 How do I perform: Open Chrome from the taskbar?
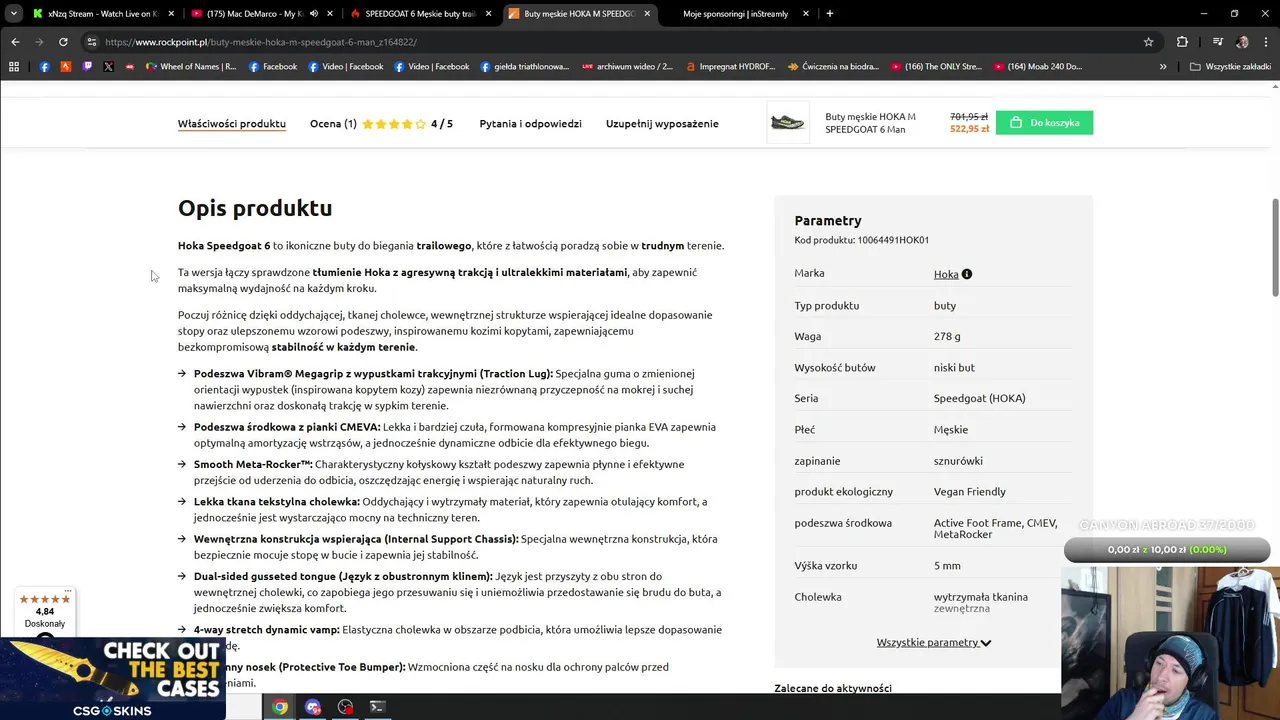280,707
